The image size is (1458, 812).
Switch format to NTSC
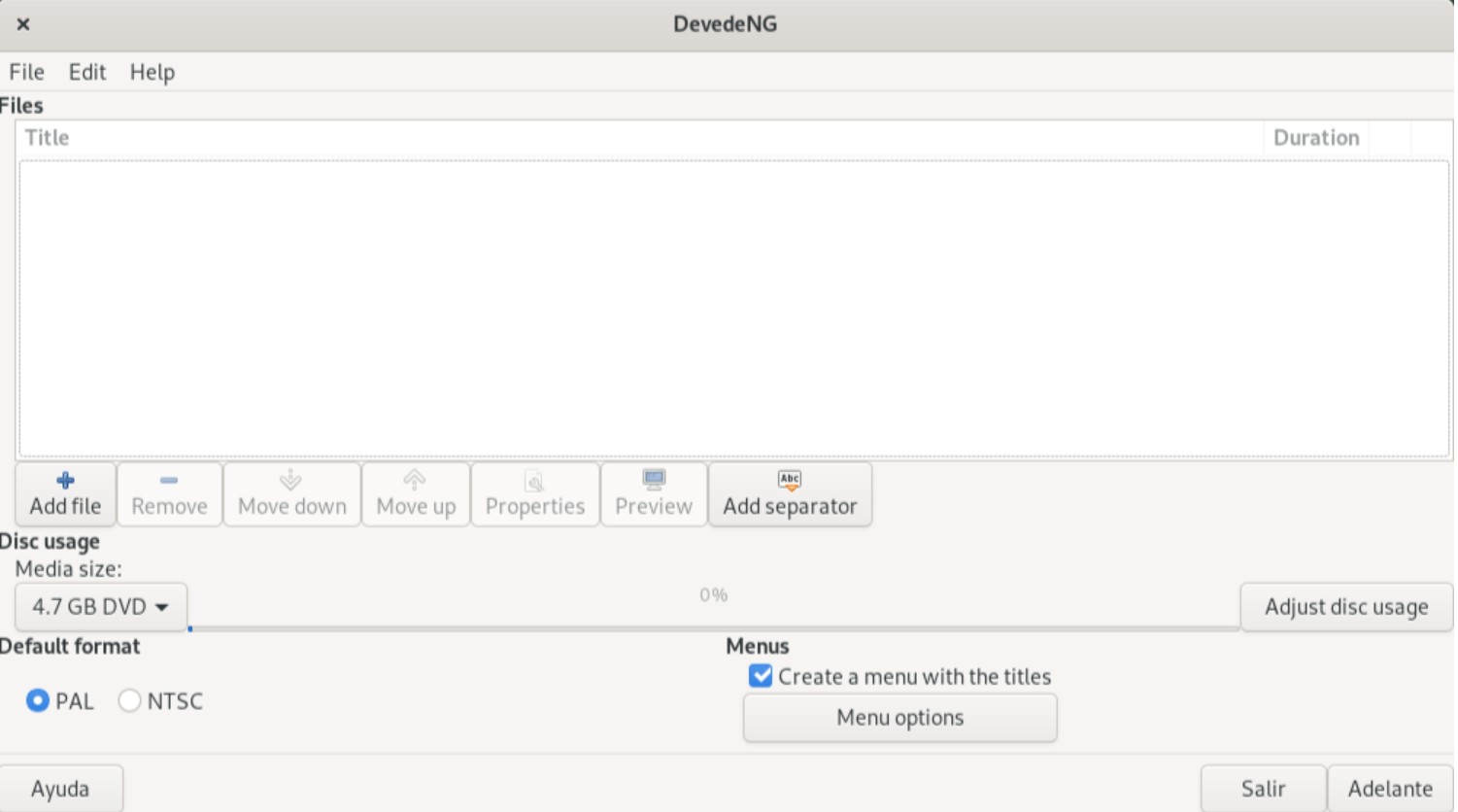(x=129, y=700)
